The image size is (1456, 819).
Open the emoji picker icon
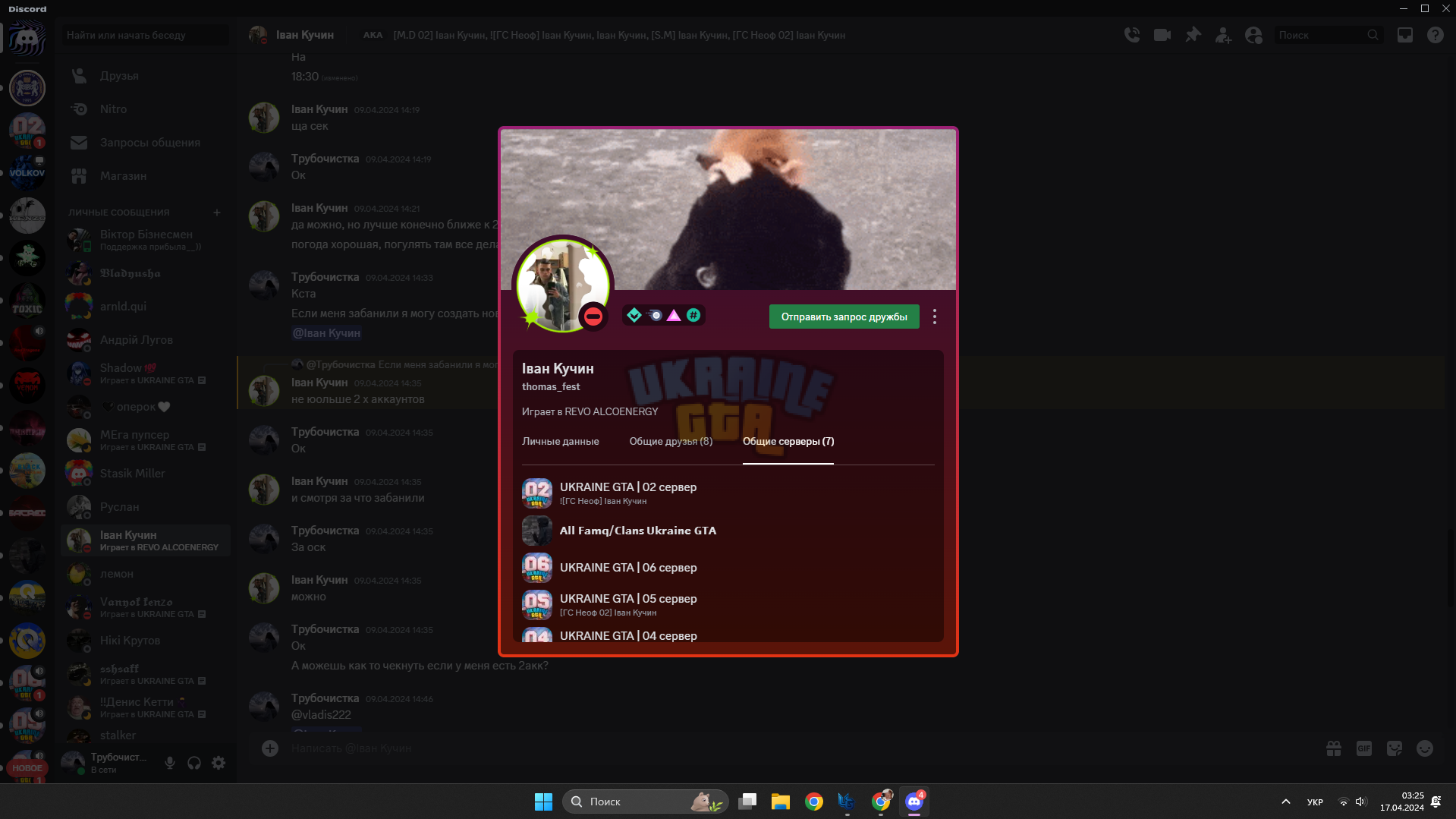1425,748
